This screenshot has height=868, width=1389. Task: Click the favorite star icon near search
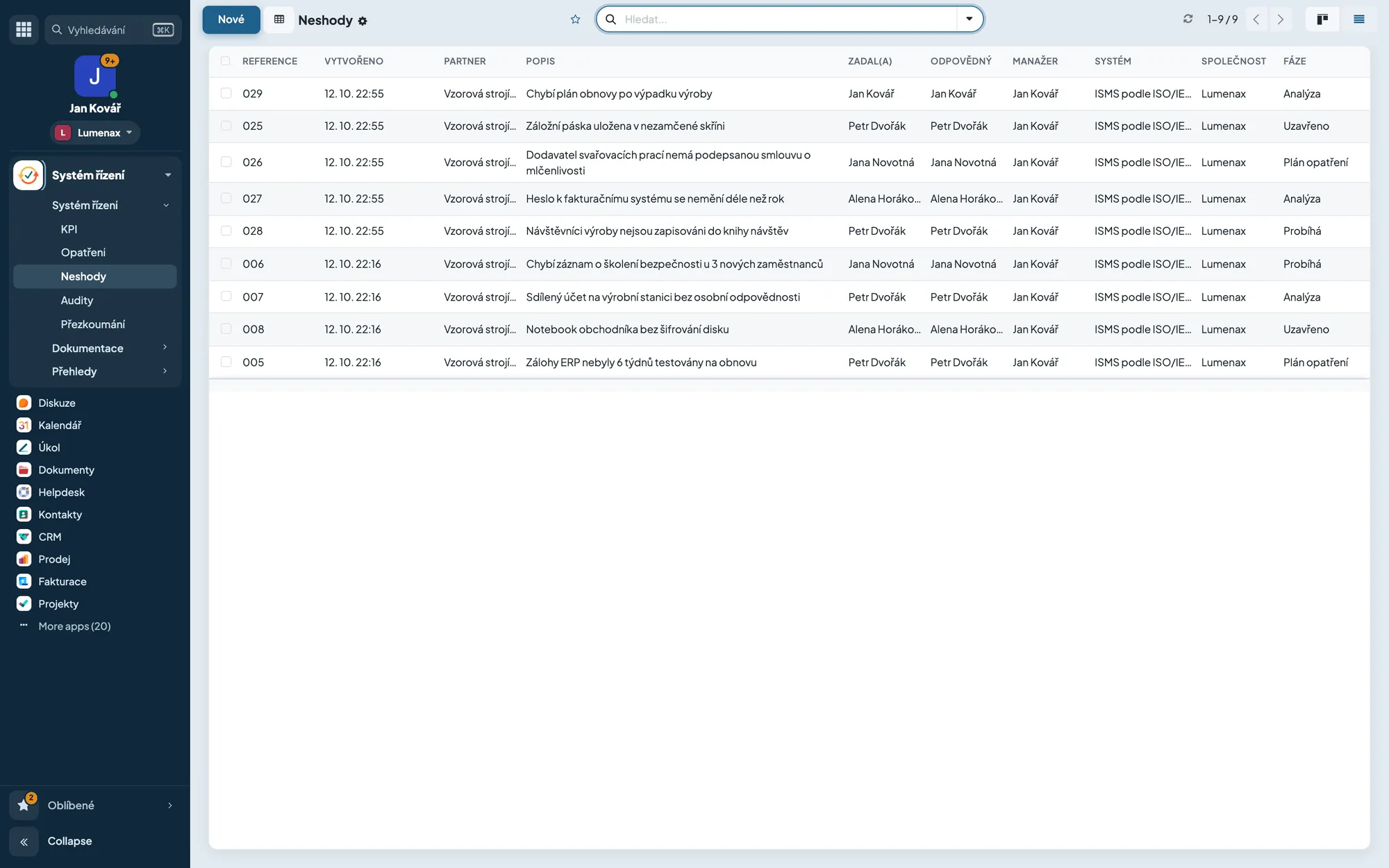point(575,19)
